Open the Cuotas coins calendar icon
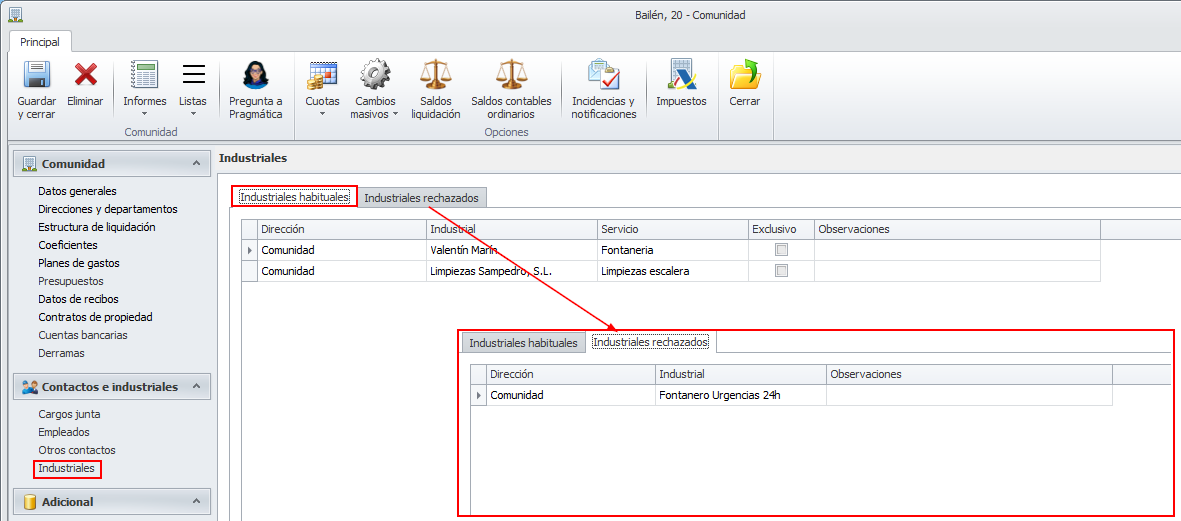This screenshot has height=521, width=1181. 322,75
